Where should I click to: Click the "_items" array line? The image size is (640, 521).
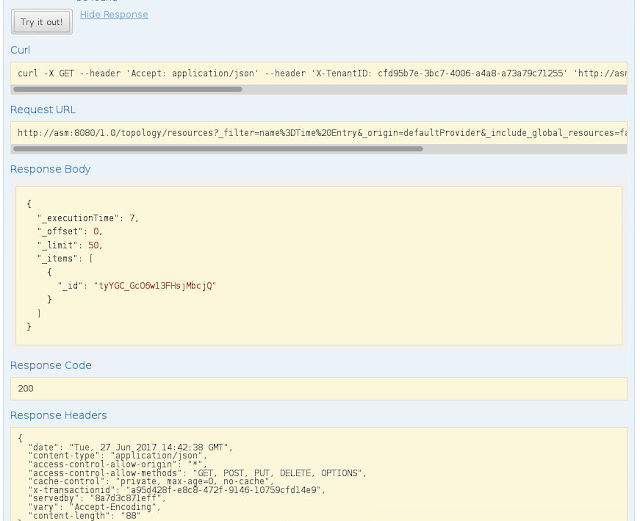coord(65,259)
